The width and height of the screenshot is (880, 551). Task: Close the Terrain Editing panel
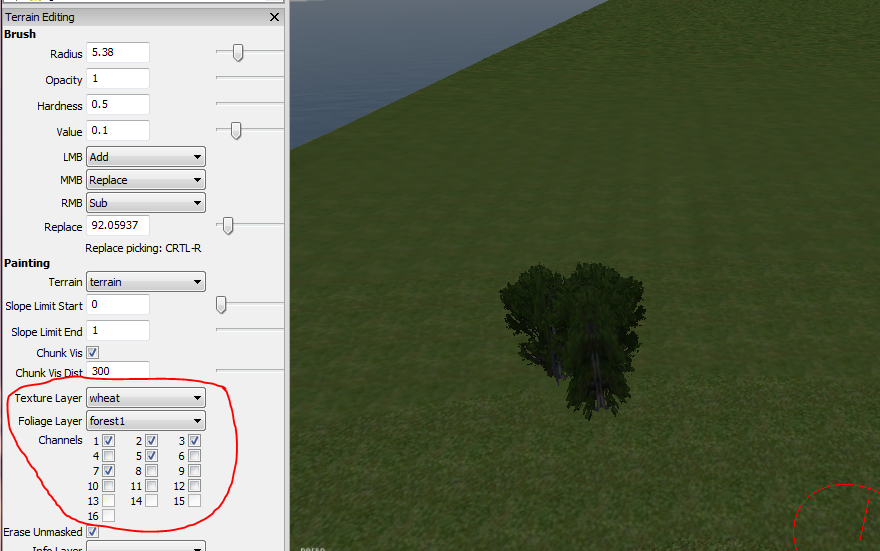tap(274, 17)
